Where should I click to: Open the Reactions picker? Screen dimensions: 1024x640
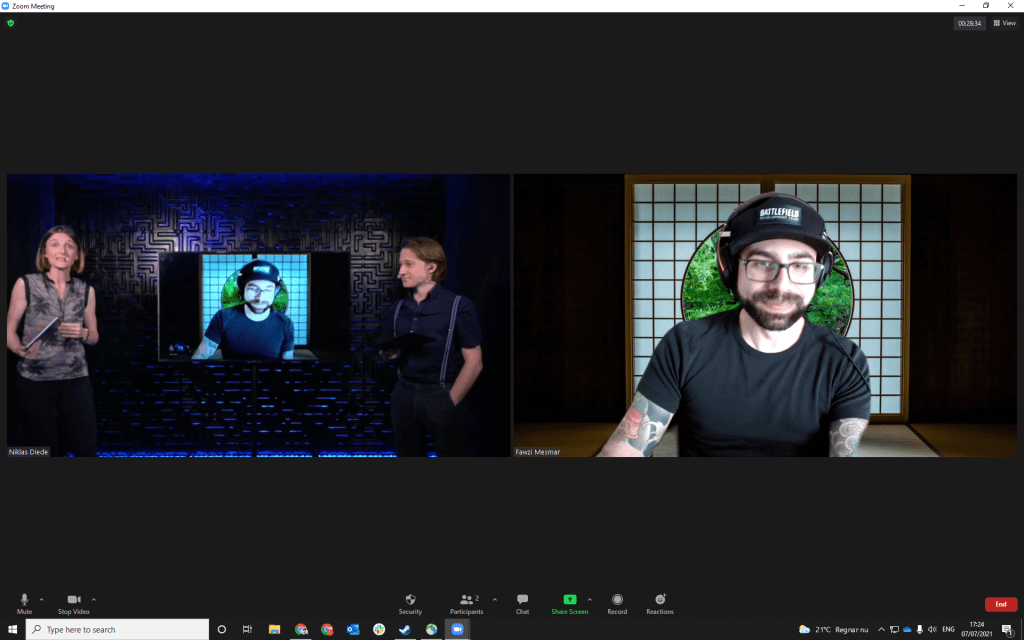click(659, 601)
